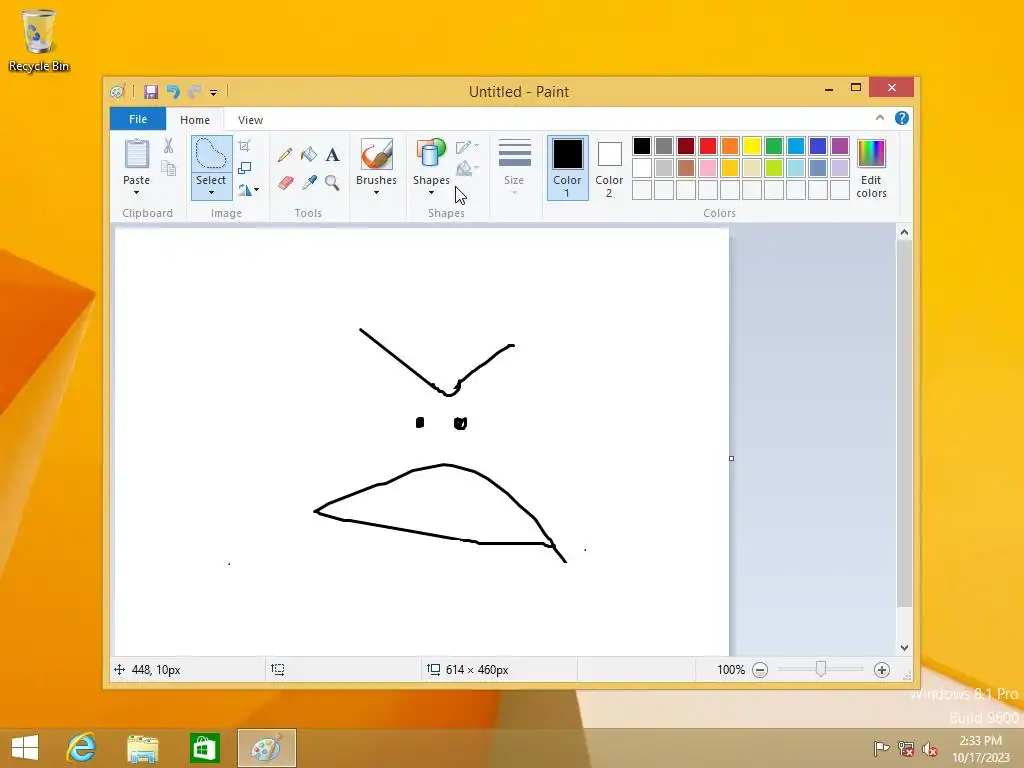1024x768 pixels.
Task: Click the Crop icon in Image group
Action: pyautogui.click(x=244, y=146)
